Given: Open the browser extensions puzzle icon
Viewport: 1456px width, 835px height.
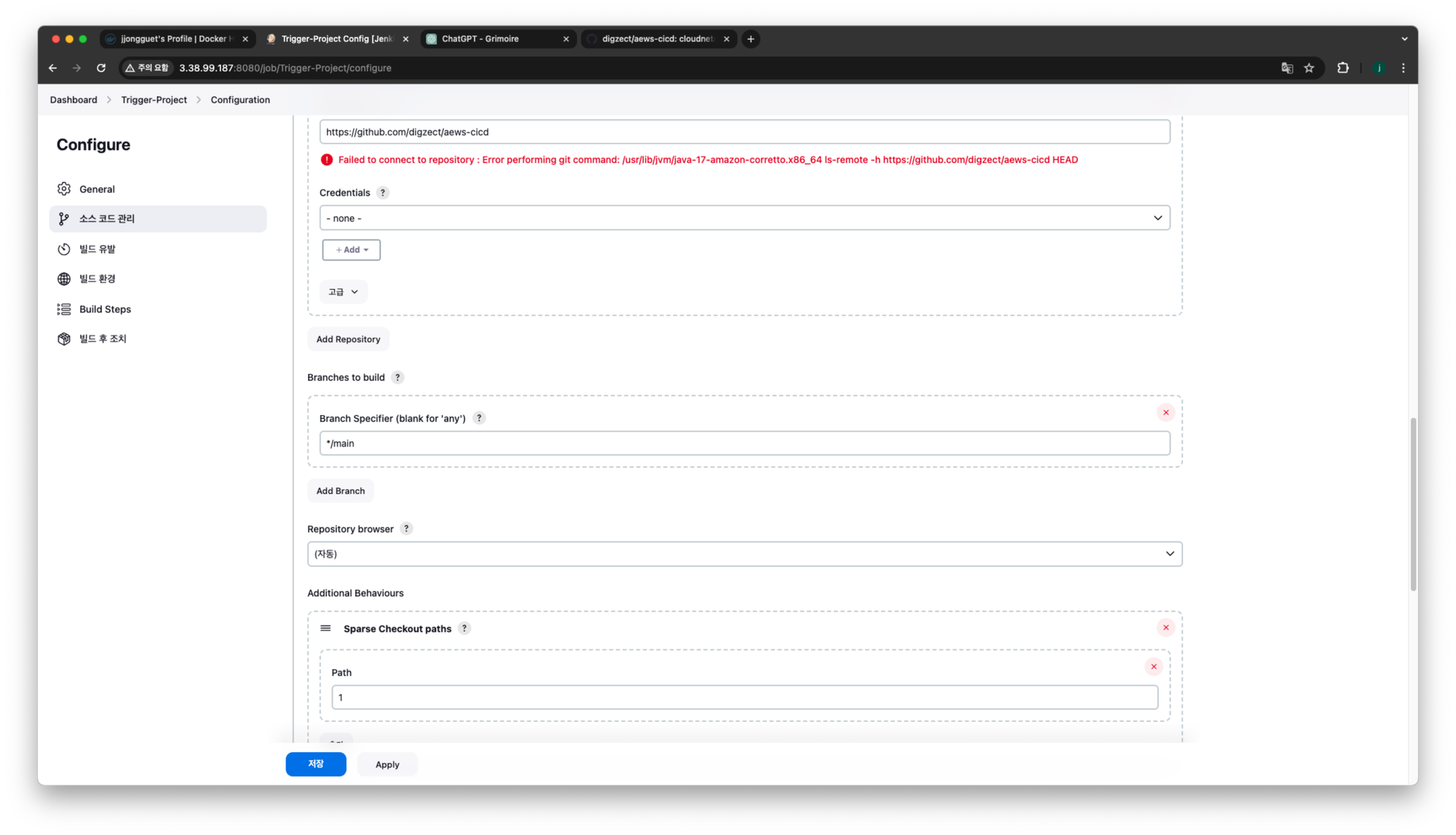Looking at the screenshot, I should pyautogui.click(x=1342, y=68).
